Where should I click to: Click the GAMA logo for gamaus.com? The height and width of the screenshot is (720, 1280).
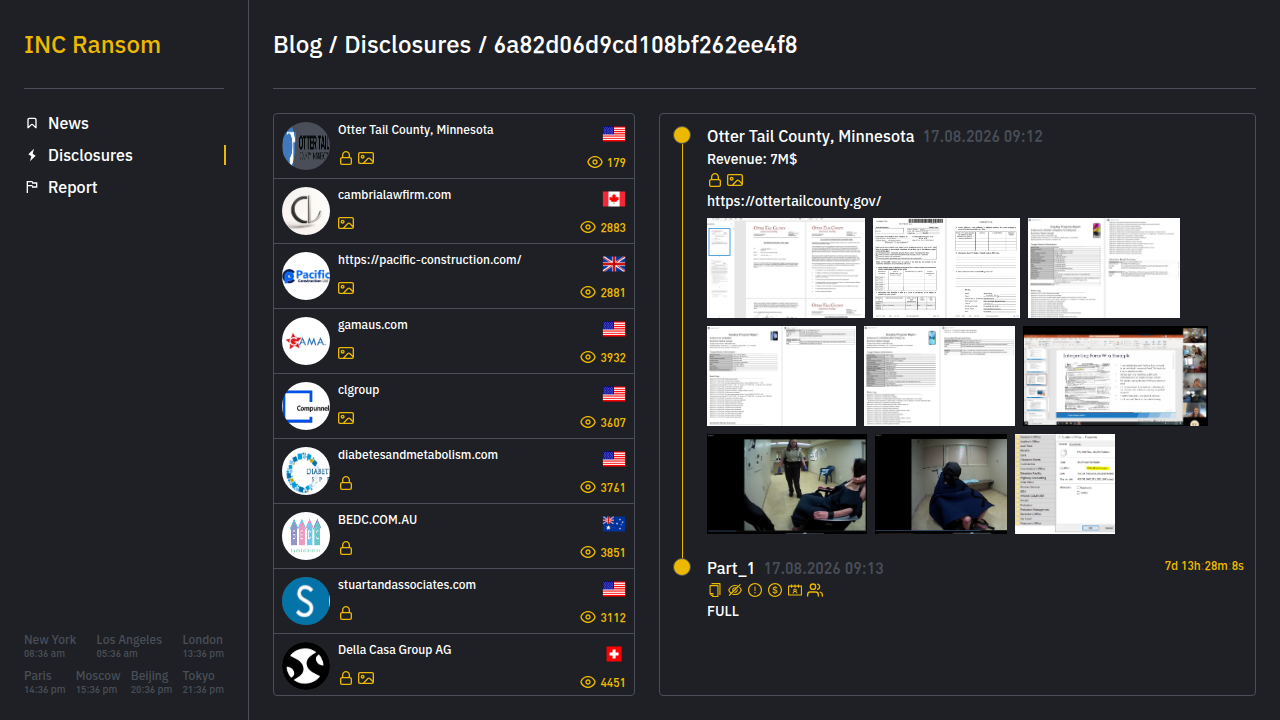click(x=306, y=341)
